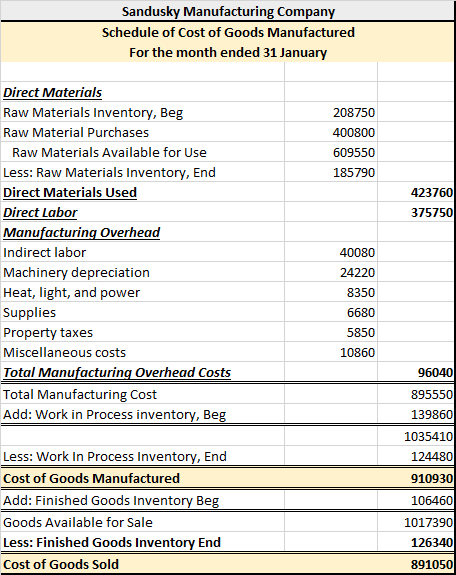The height and width of the screenshot is (575, 456).
Task: Select Add: Finished Goods Inventory Beg label
Action: tap(111, 500)
